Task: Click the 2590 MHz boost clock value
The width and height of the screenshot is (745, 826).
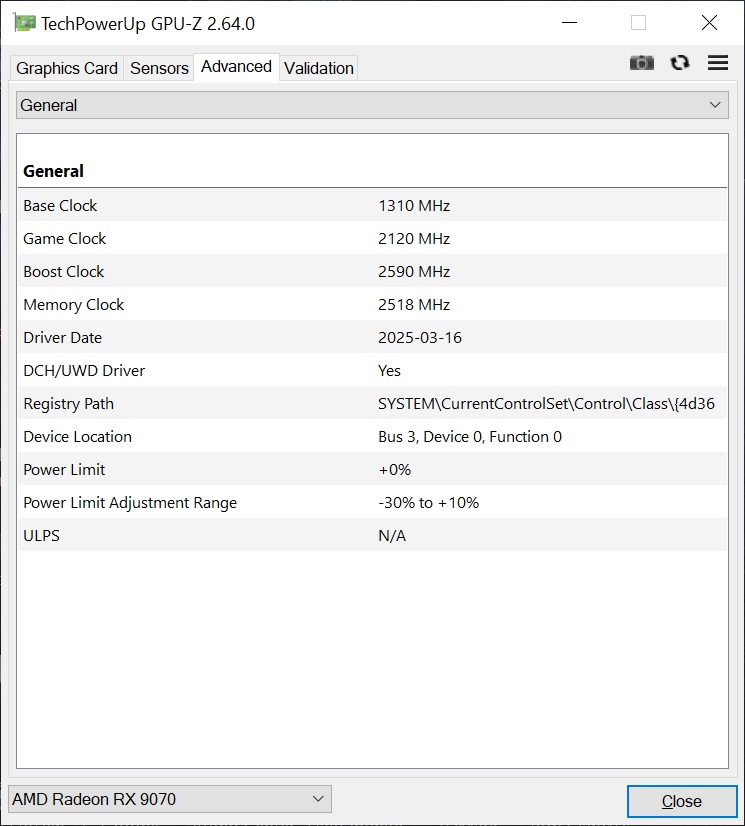Action: 414,272
